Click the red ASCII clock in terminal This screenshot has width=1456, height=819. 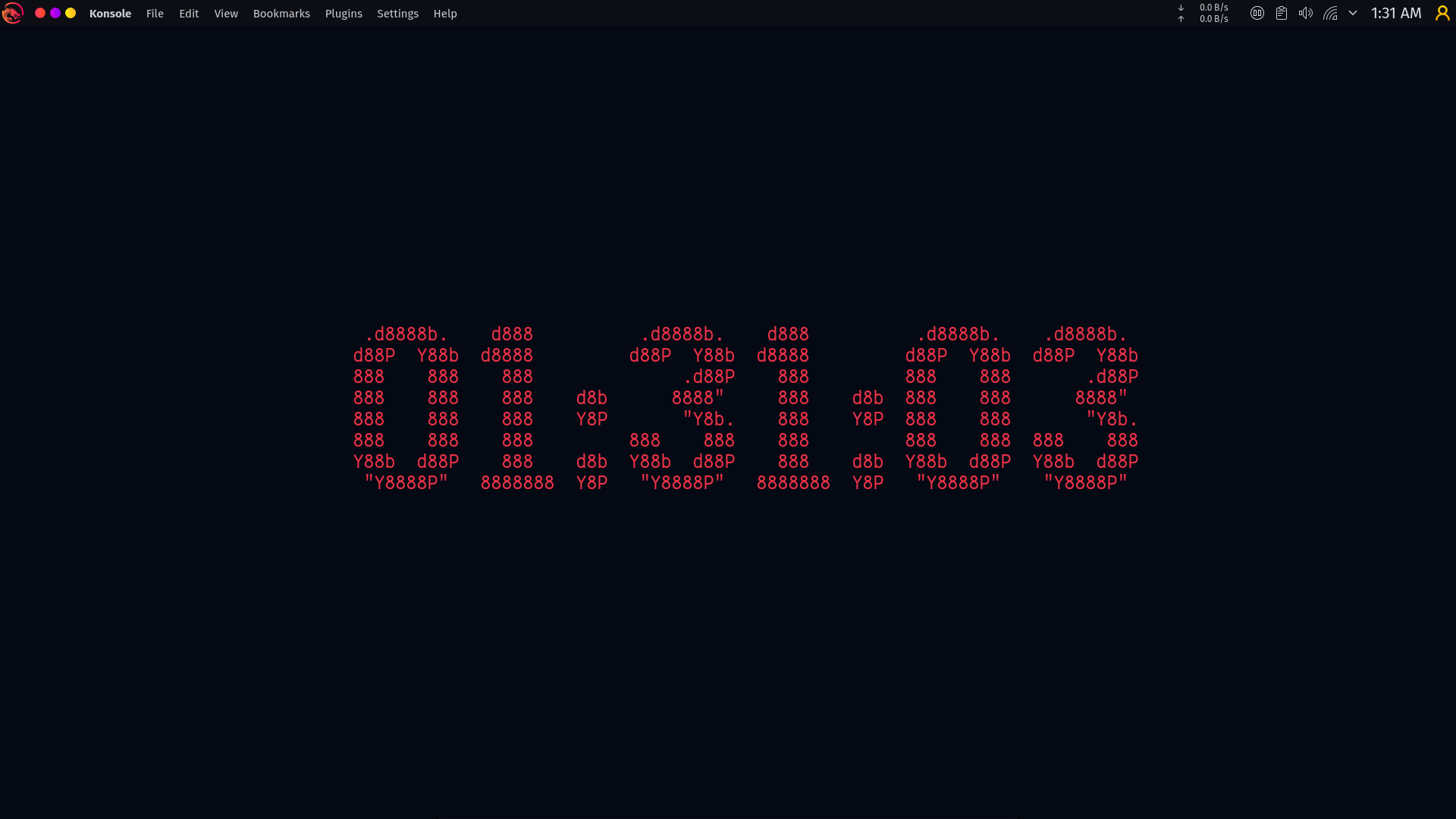(x=745, y=408)
